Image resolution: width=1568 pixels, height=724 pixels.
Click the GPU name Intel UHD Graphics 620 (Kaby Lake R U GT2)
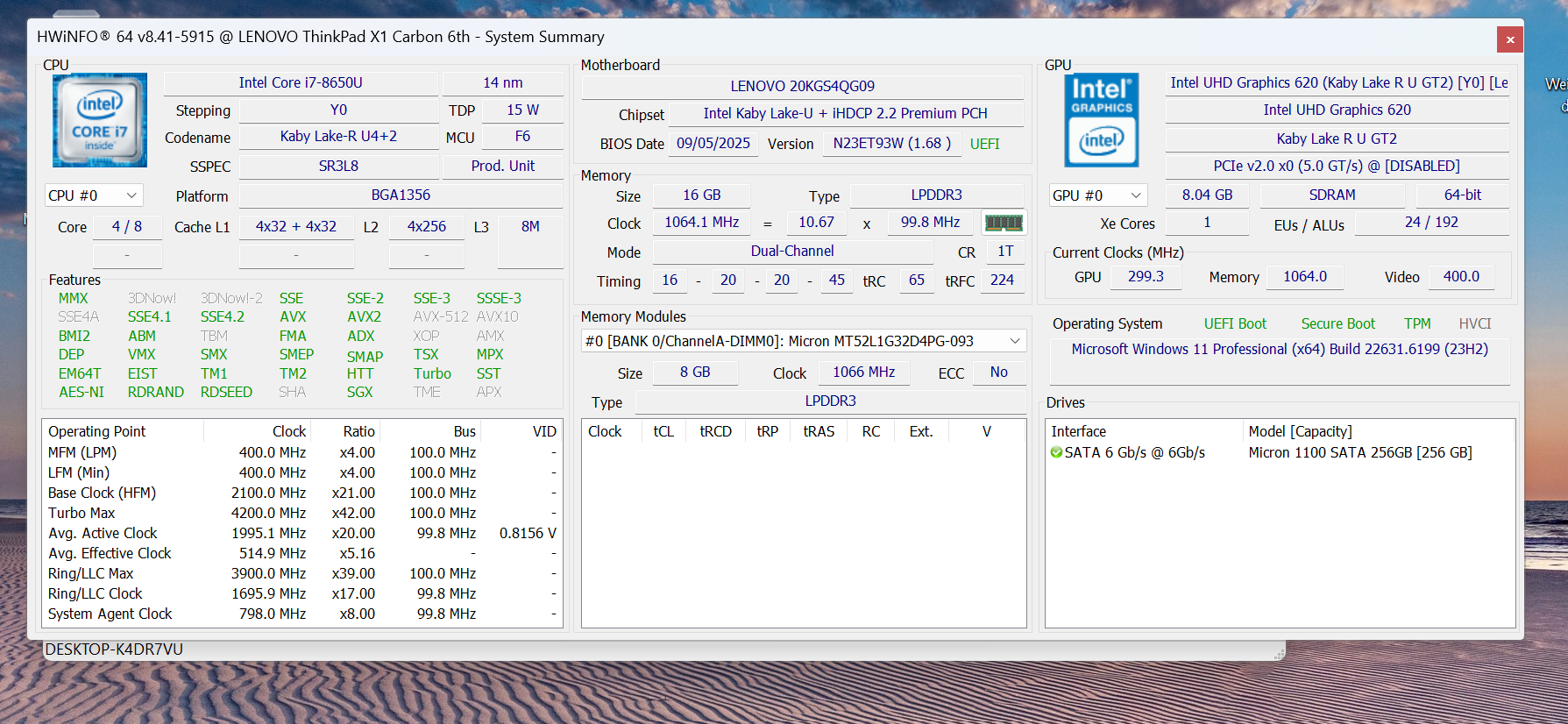[x=1337, y=83]
